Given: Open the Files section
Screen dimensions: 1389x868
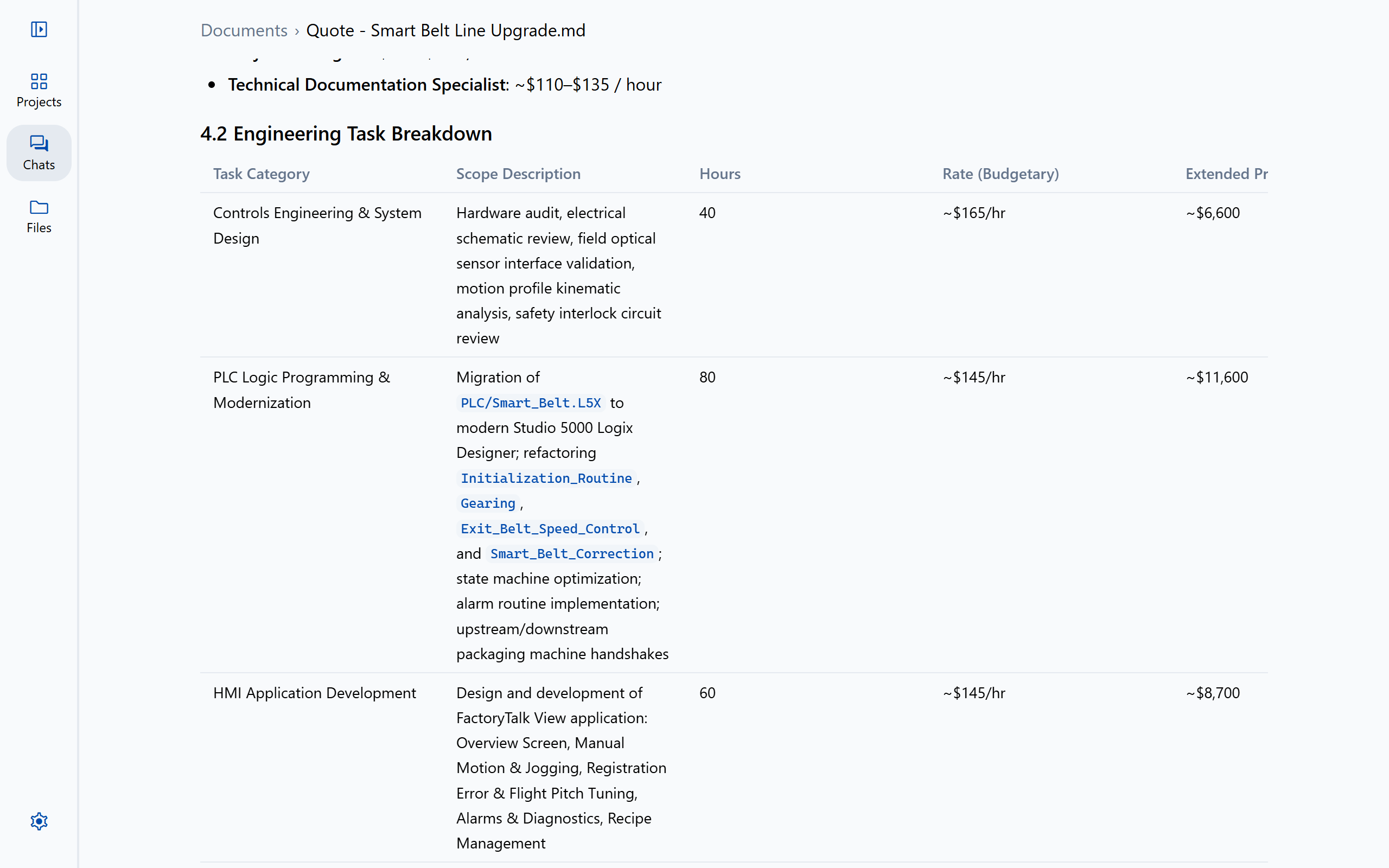Looking at the screenshot, I should [x=39, y=216].
